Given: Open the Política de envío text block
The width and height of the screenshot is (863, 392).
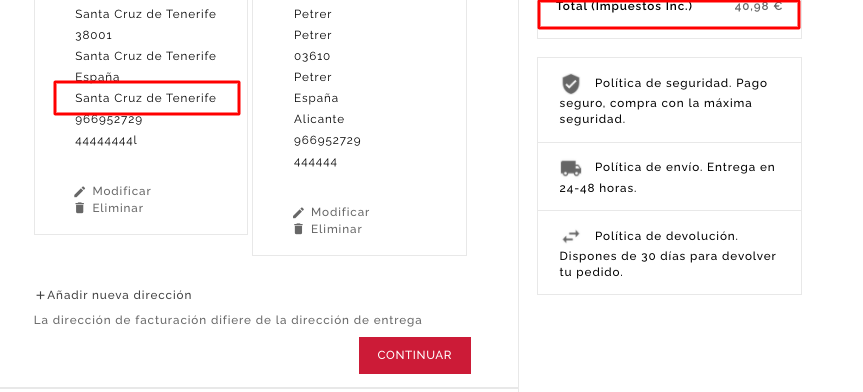Looking at the screenshot, I should (x=669, y=177).
